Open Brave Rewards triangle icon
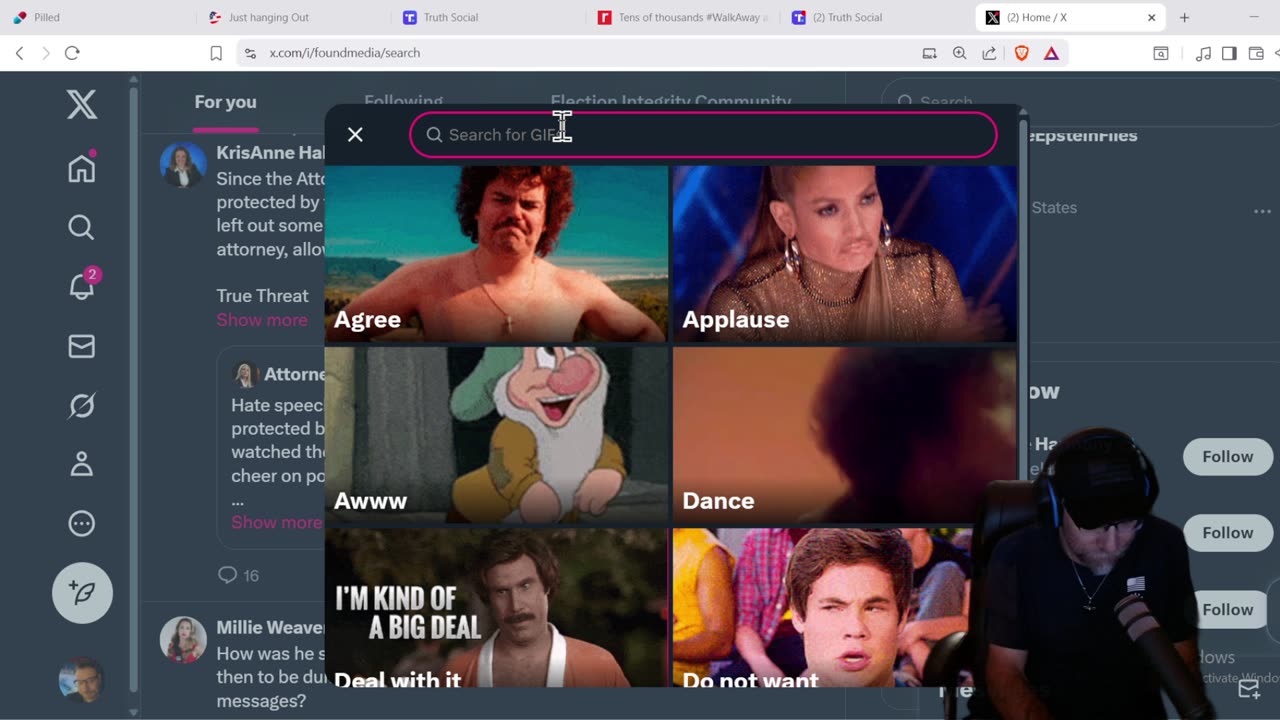The height and width of the screenshot is (720, 1280). tap(1051, 53)
